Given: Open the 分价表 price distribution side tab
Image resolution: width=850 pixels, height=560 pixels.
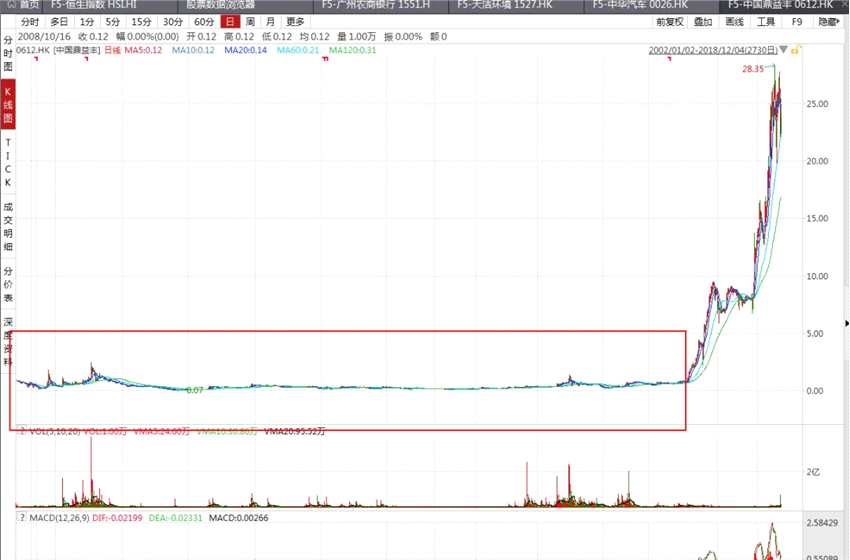Looking at the screenshot, I should (8, 284).
